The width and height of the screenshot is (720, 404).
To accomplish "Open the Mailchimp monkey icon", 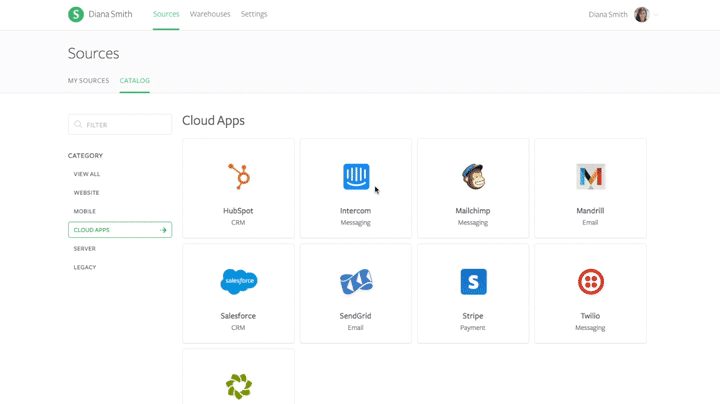I will [473, 177].
